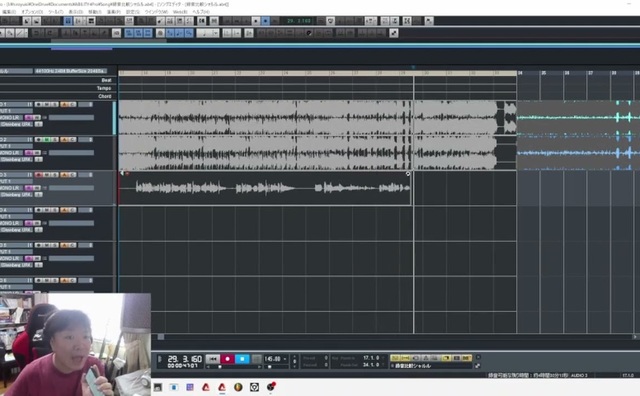The image size is (640, 396).
Task: Click the blue stop button in transport panel
Action: coord(242,359)
